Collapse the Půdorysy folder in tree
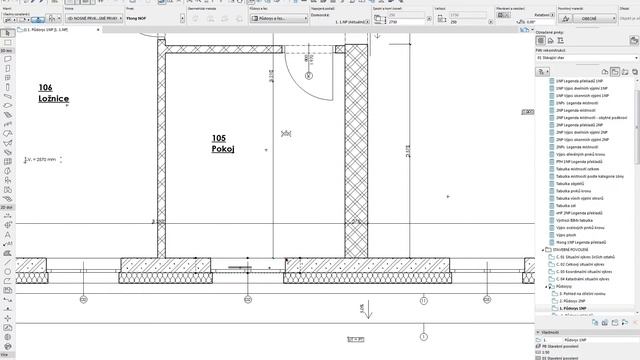640x360 pixels. (546, 287)
